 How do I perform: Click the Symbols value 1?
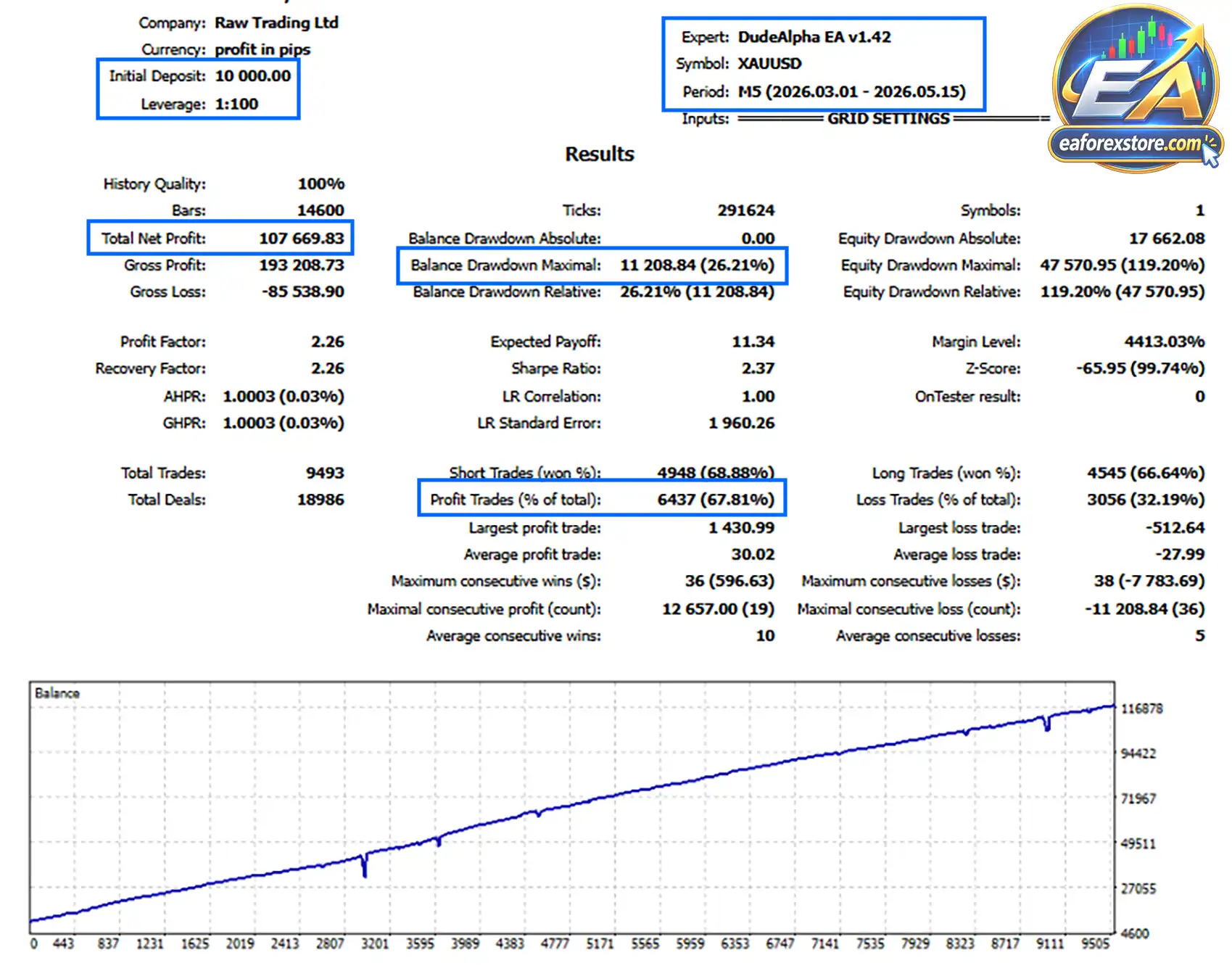(x=1200, y=210)
